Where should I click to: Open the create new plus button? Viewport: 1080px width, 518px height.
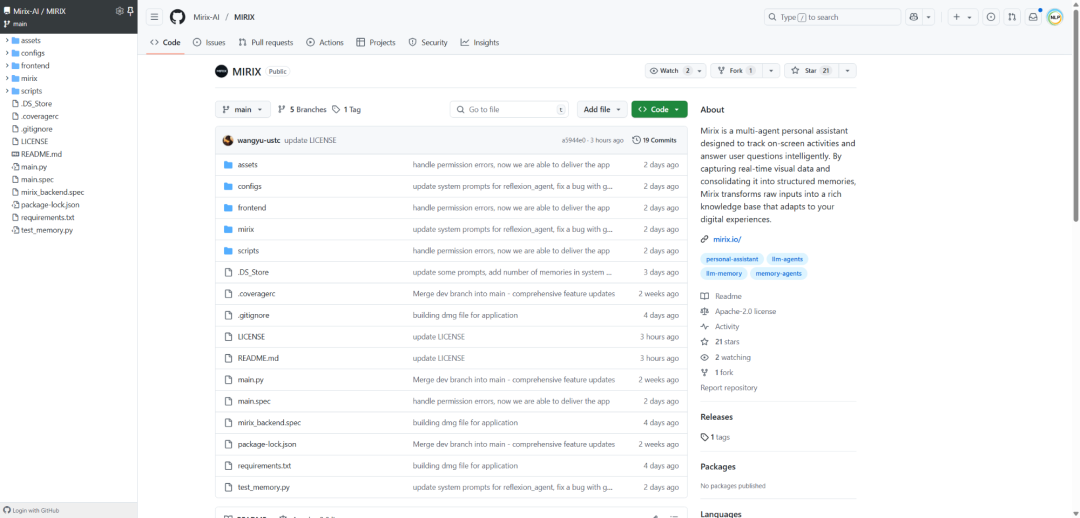click(963, 17)
